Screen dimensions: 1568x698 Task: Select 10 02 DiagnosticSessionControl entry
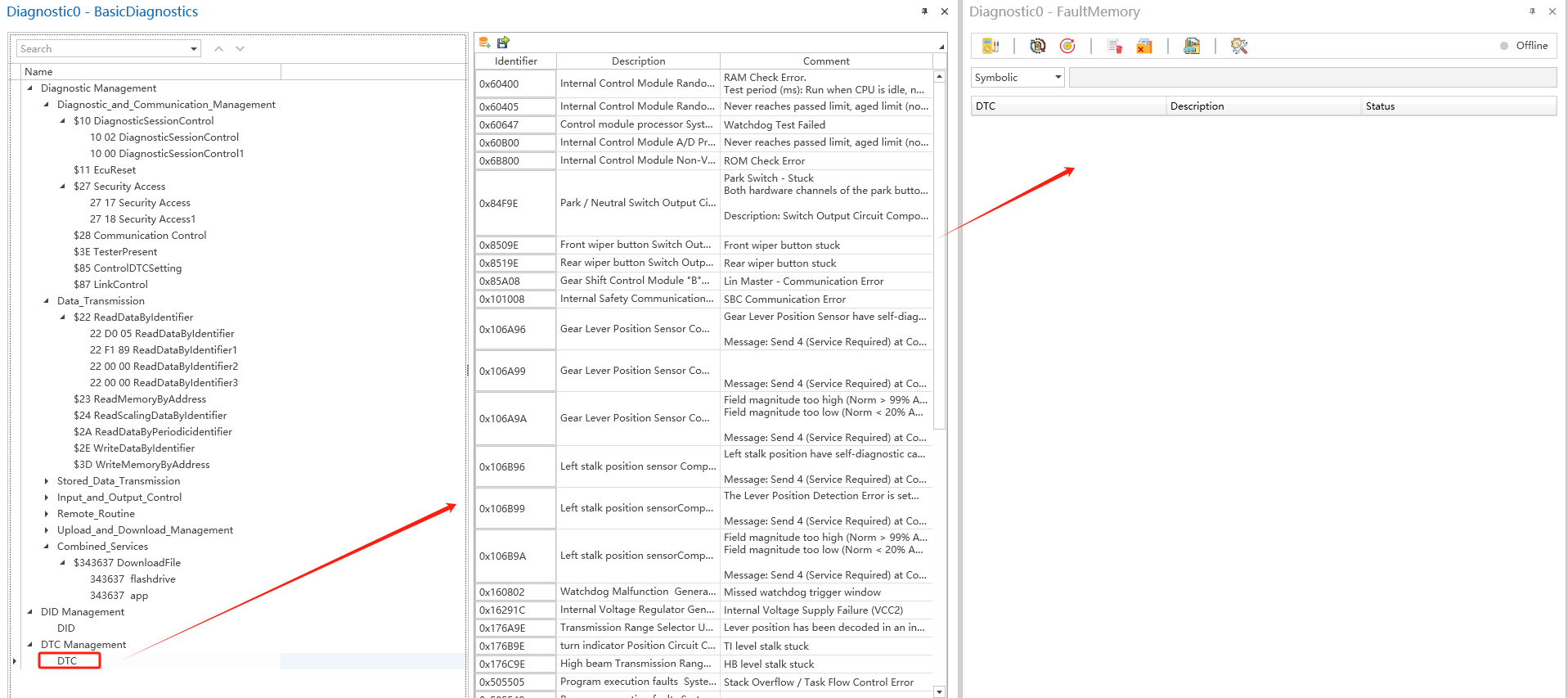pos(164,137)
